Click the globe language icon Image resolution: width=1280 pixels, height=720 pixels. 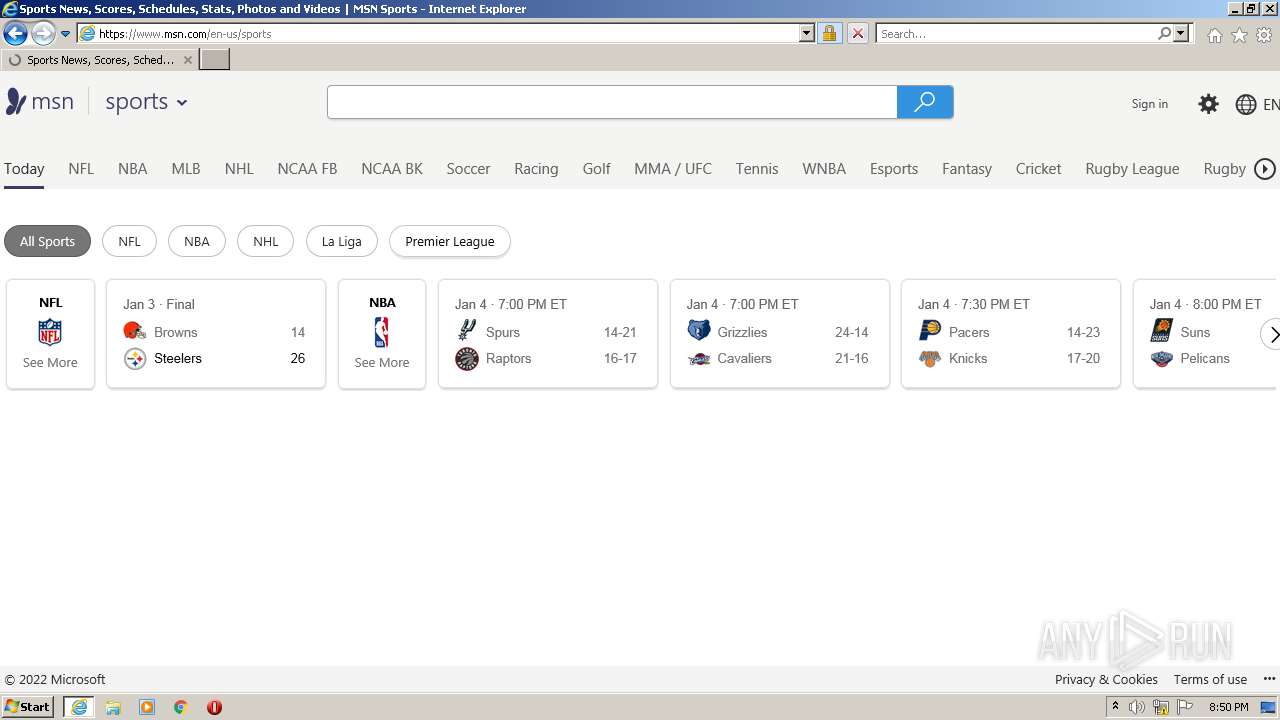tap(1246, 104)
